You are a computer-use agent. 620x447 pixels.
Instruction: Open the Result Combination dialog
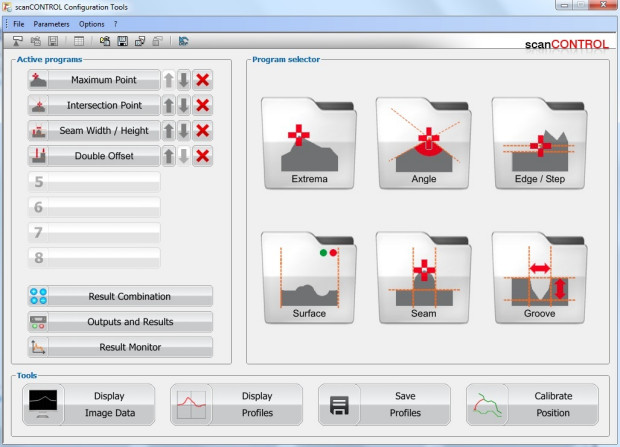point(120,297)
